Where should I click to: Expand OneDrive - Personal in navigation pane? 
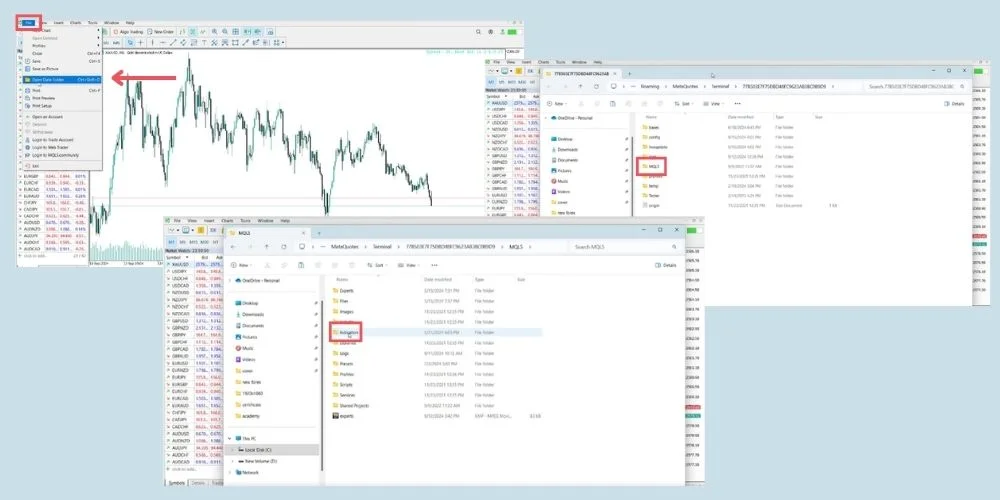[231, 280]
